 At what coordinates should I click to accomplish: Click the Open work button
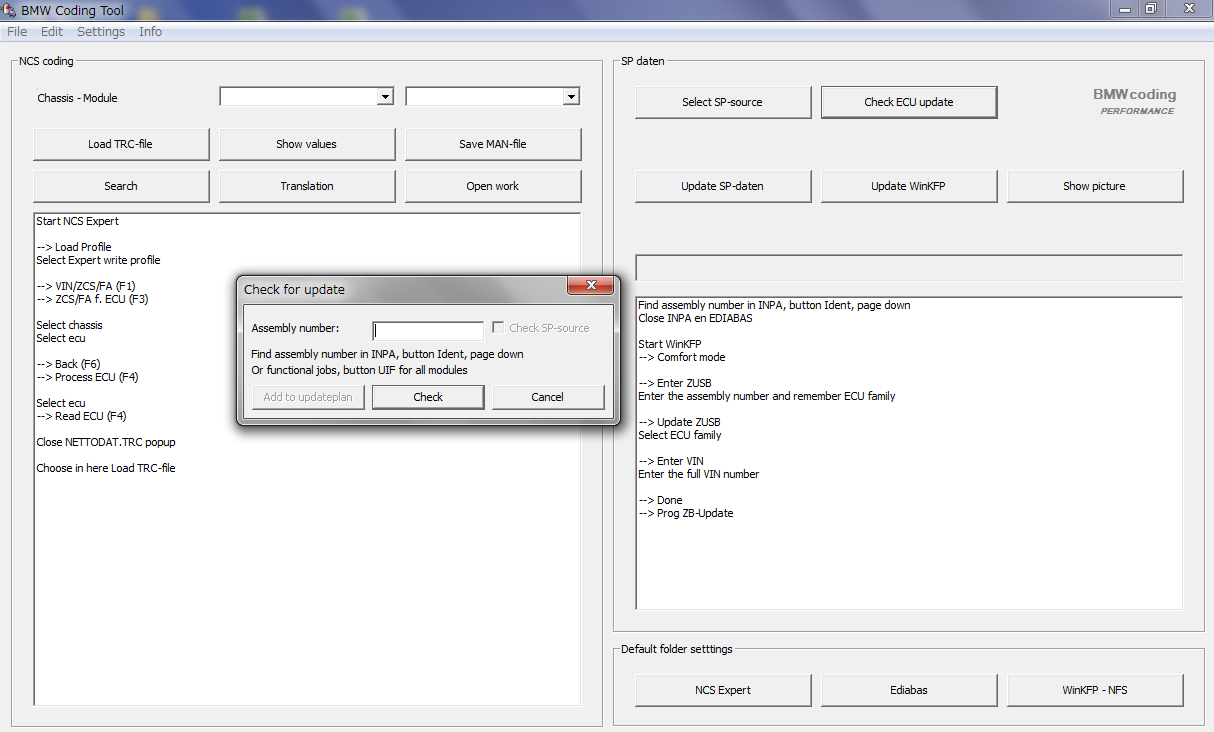tap(493, 186)
